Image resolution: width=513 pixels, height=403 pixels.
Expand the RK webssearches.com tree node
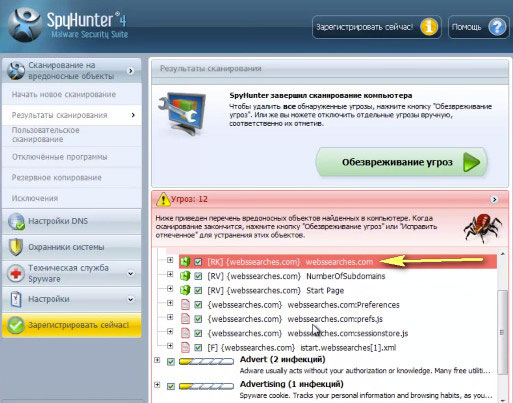click(x=170, y=260)
